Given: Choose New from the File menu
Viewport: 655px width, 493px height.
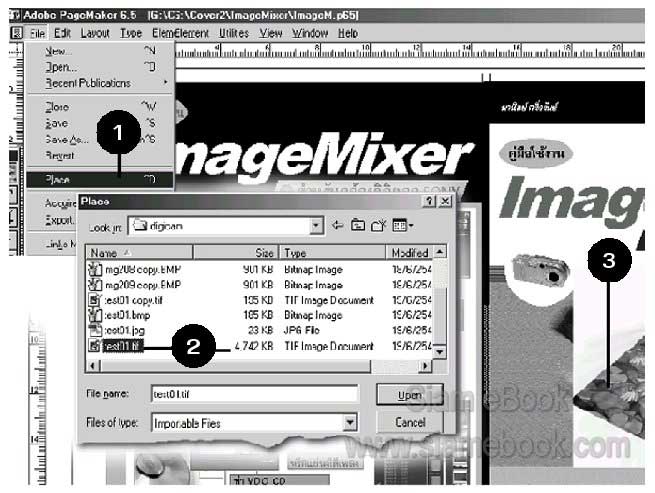Looking at the screenshot, I should [x=100, y=51].
